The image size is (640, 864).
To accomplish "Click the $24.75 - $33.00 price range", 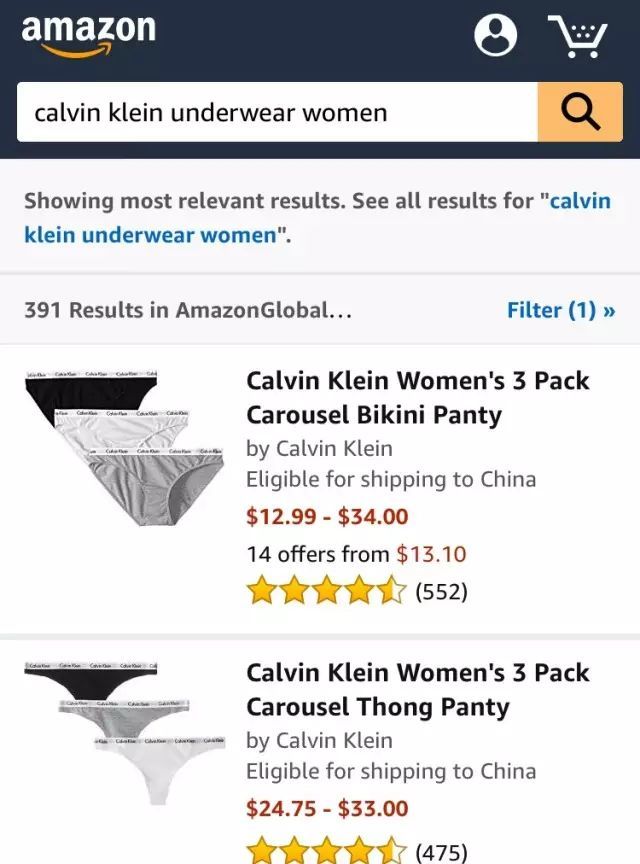I will click(327, 808).
